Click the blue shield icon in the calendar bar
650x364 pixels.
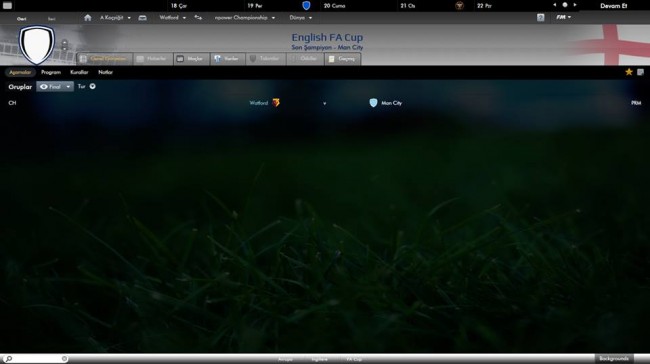pyautogui.click(x=306, y=5)
